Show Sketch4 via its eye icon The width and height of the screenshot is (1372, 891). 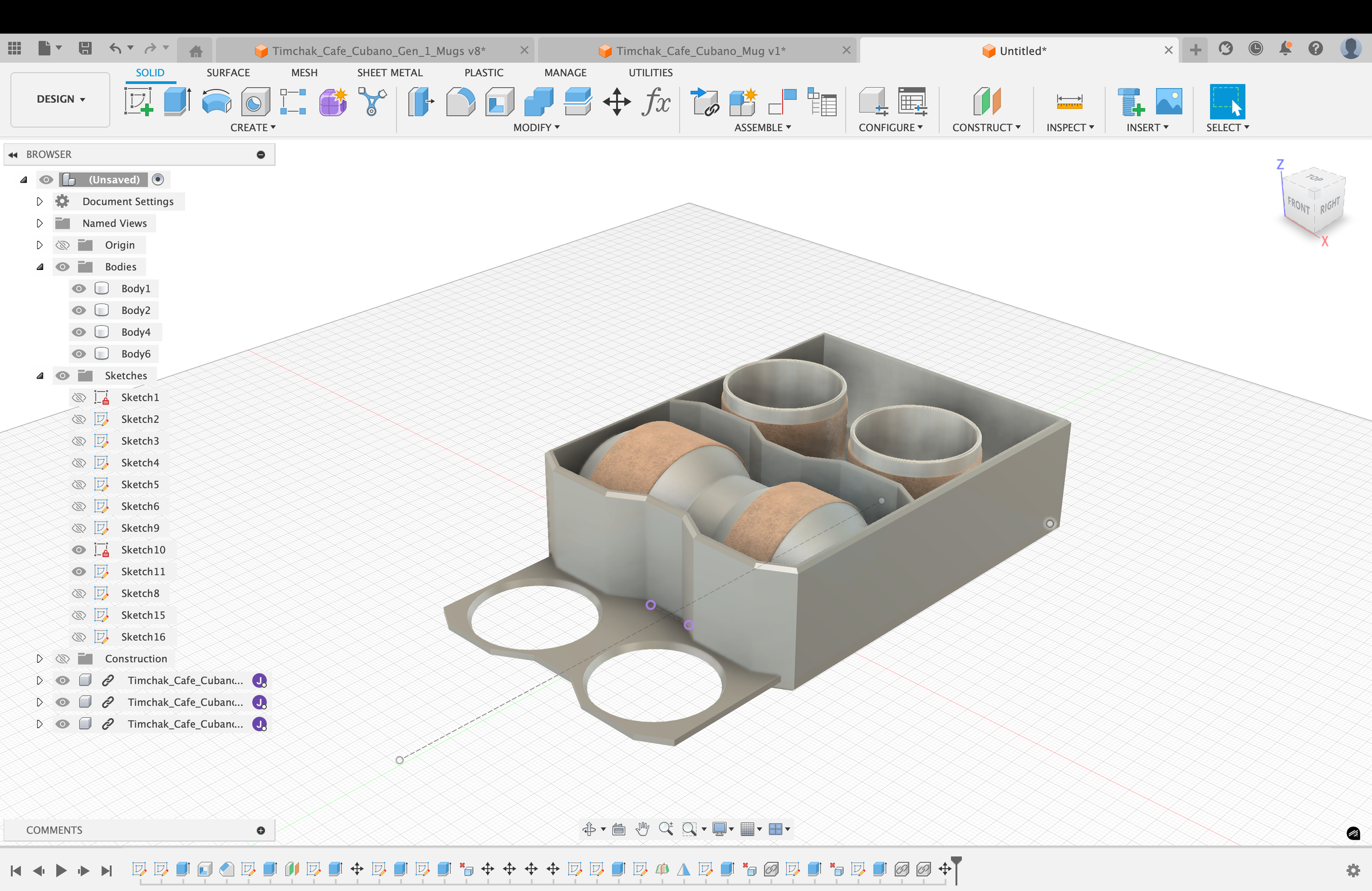[x=79, y=463]
